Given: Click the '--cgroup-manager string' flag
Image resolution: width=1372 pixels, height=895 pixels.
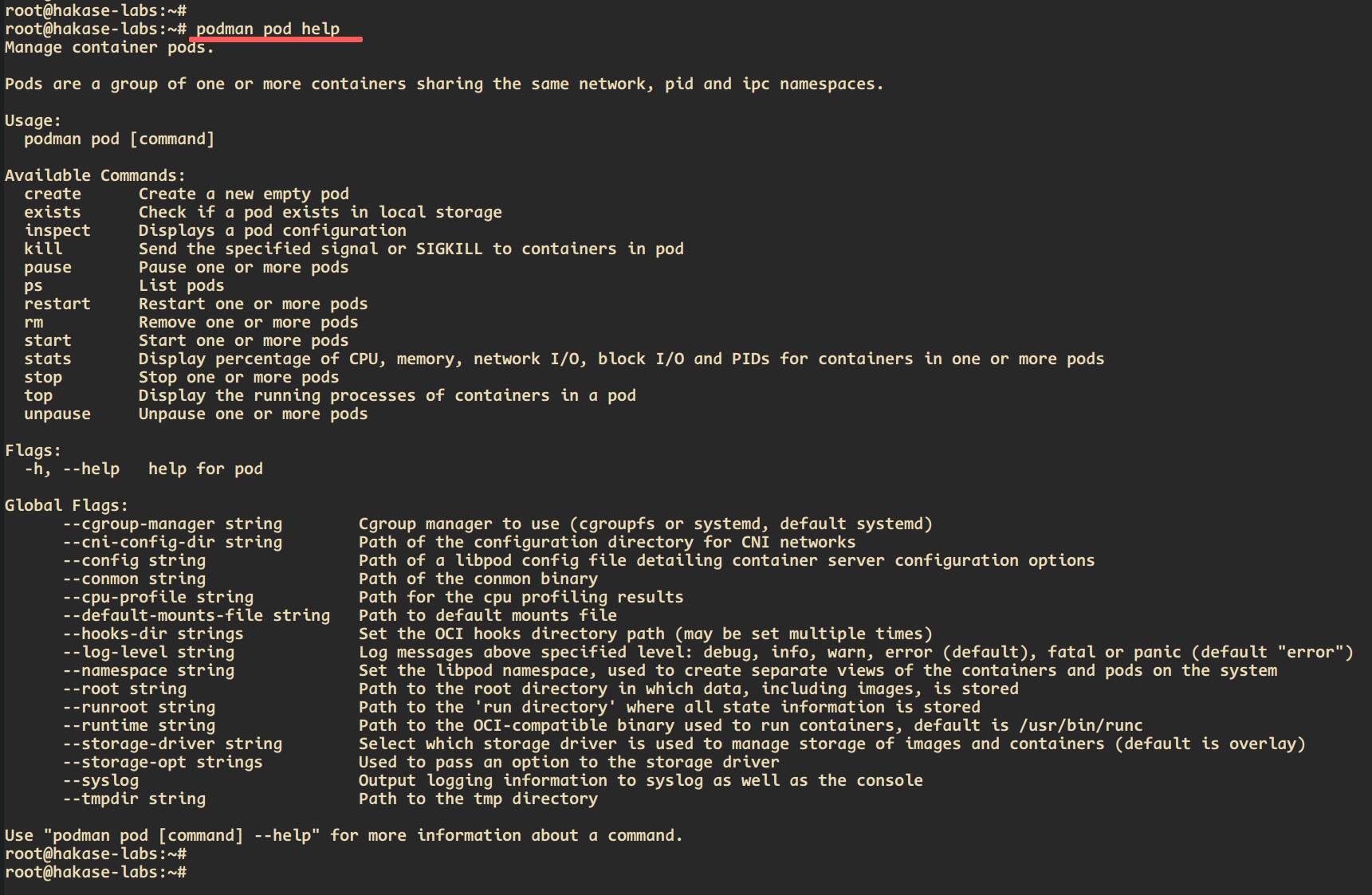Looking at the screenshot, I should tap(172, 524).
